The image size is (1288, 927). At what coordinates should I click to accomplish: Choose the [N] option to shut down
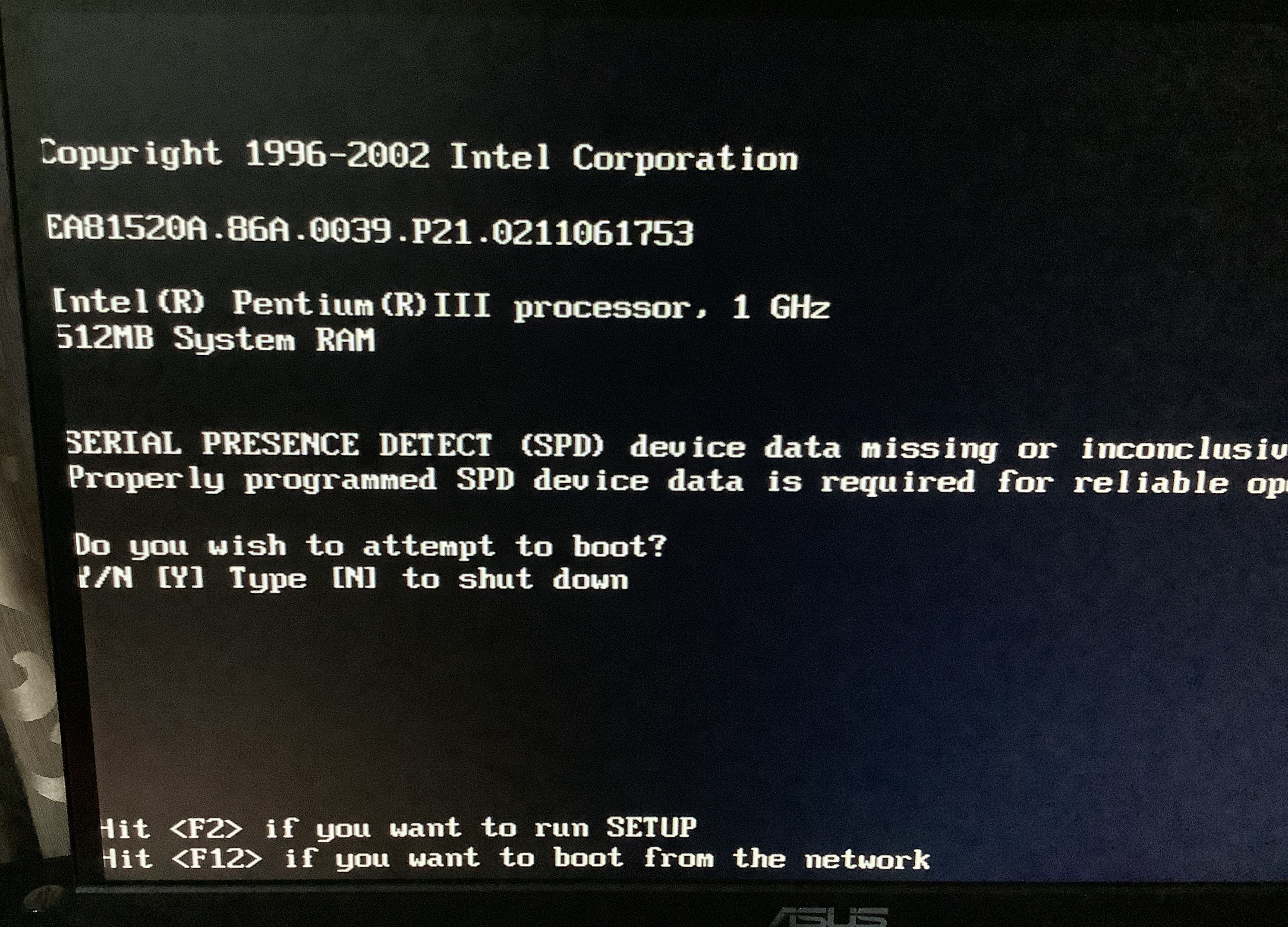(x=354, y=579)
